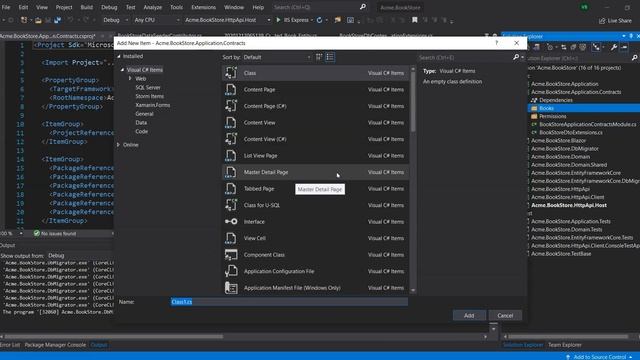
Task: Choose Class for U-SQL template
Action: pyautogui.click(x=315, y=205)
